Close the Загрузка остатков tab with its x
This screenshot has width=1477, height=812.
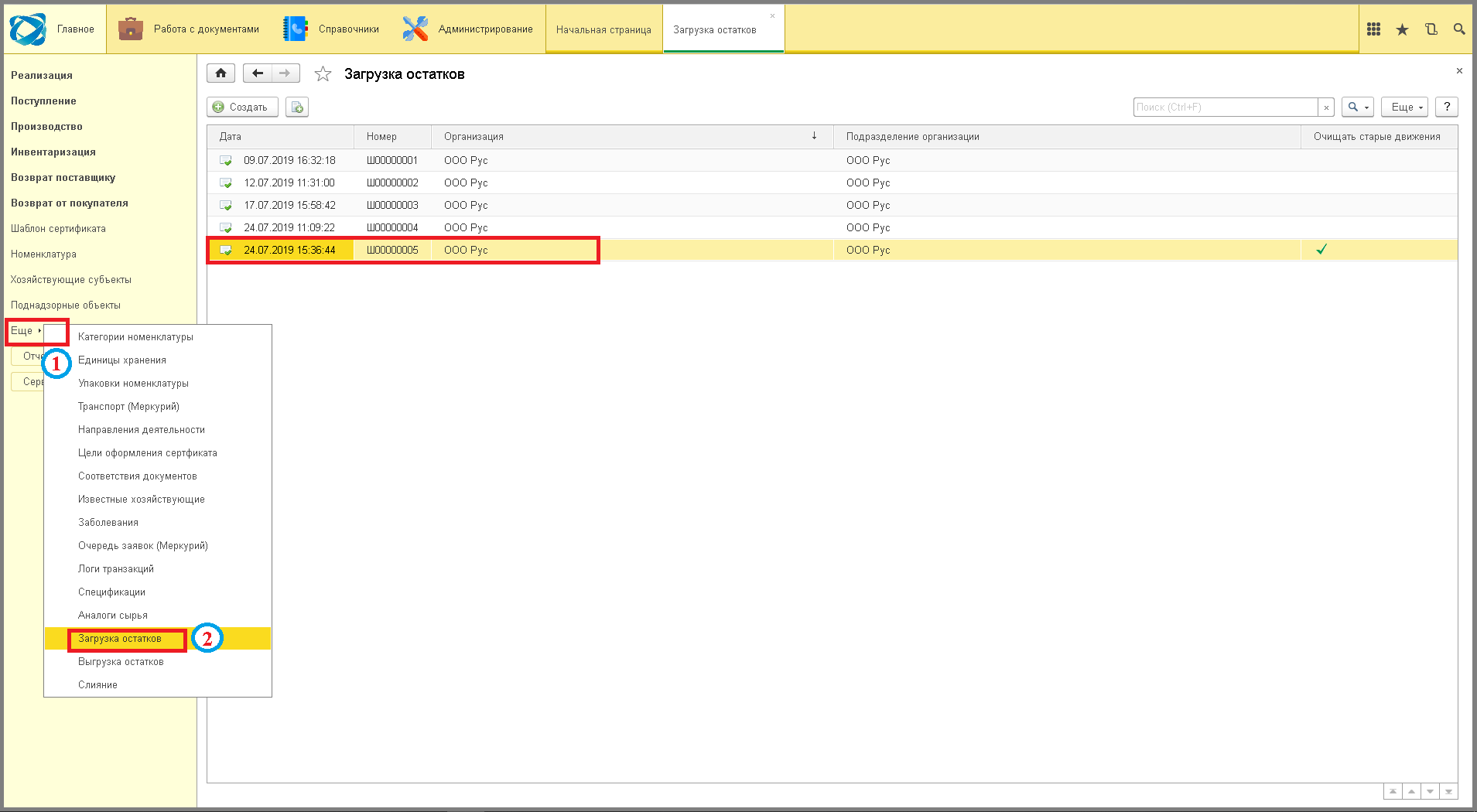pos(772,15)
